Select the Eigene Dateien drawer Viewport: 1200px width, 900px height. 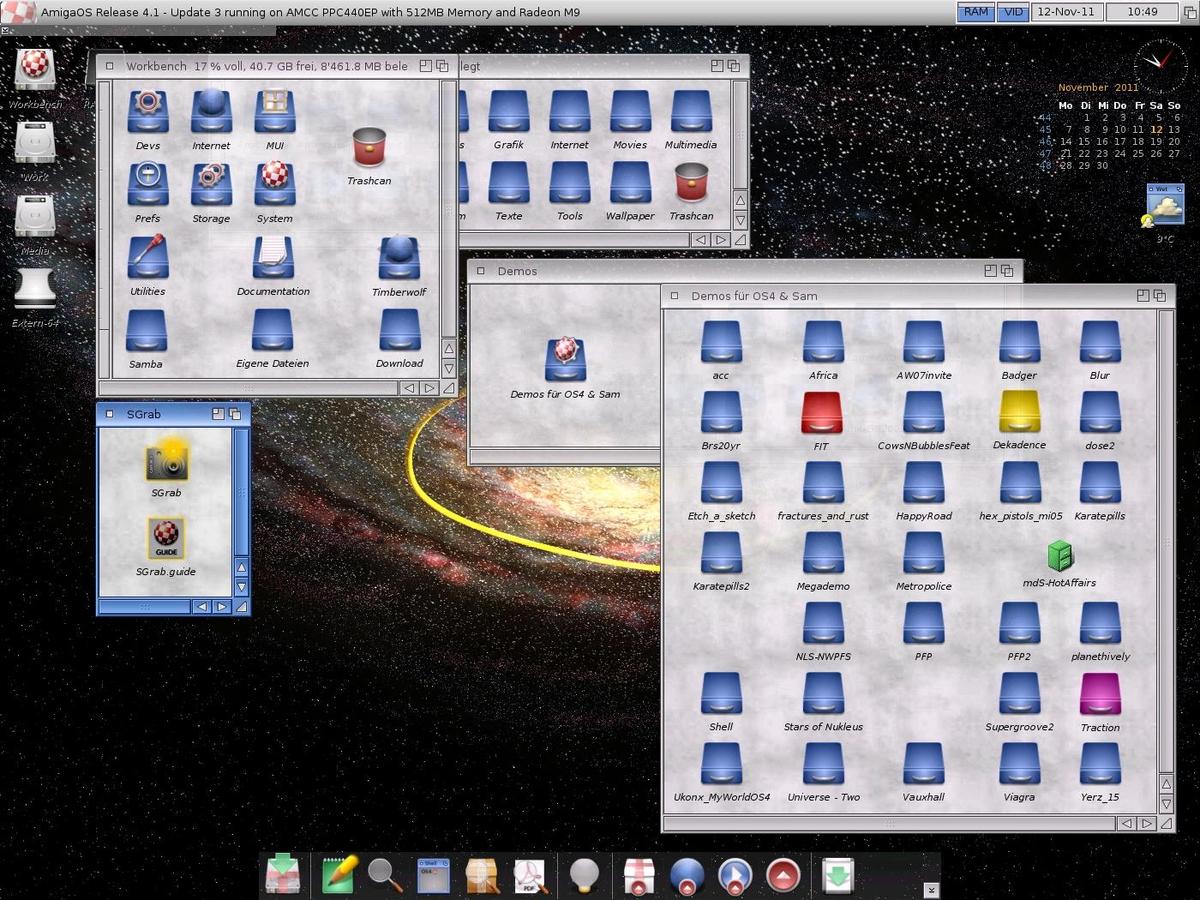[272, 330]
